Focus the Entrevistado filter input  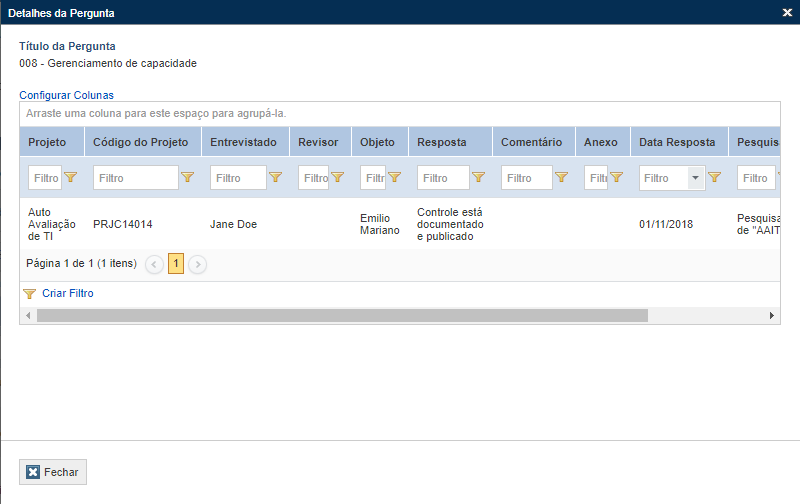(x=238, y=178)
